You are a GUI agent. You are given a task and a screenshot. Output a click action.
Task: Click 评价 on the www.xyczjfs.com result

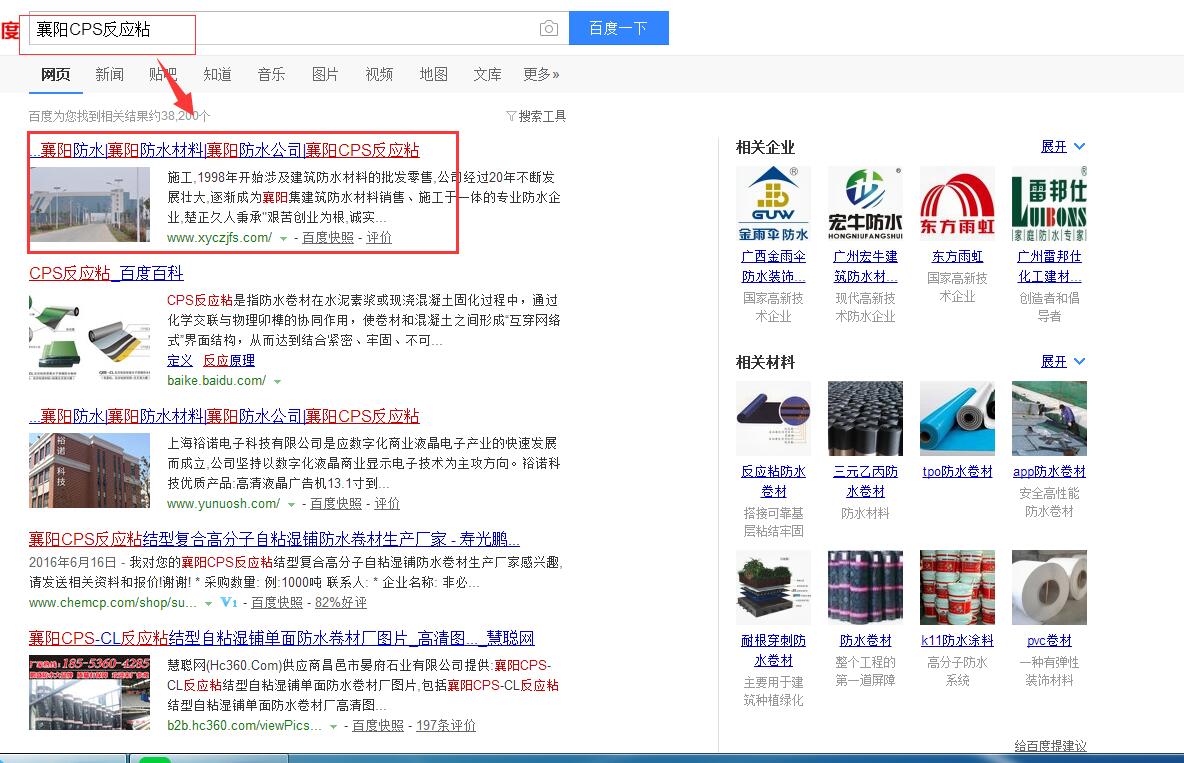379,237
